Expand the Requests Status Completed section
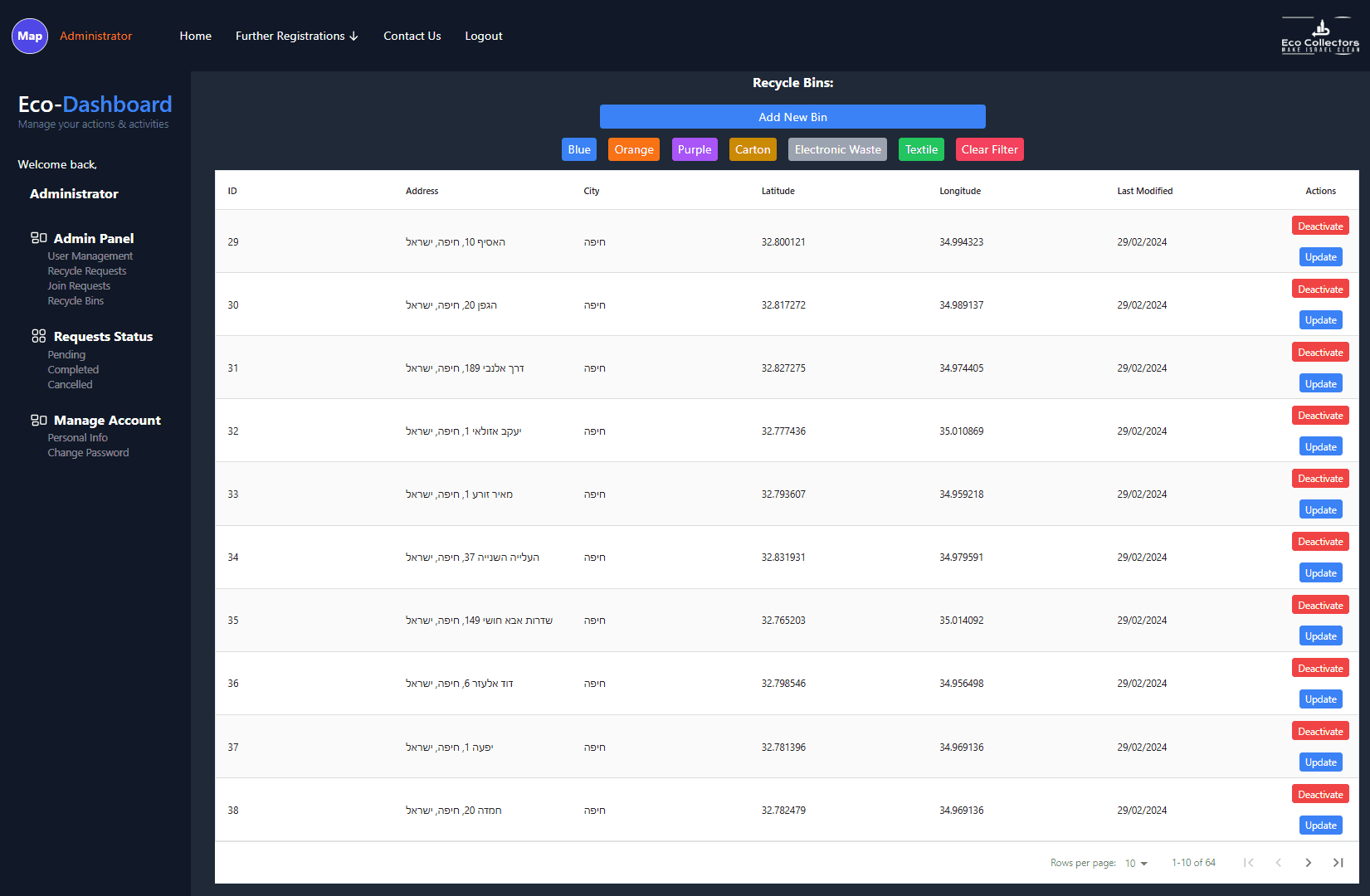This screenshot has height=896, width=1370. pyautogui.click(x=73, y=369)
